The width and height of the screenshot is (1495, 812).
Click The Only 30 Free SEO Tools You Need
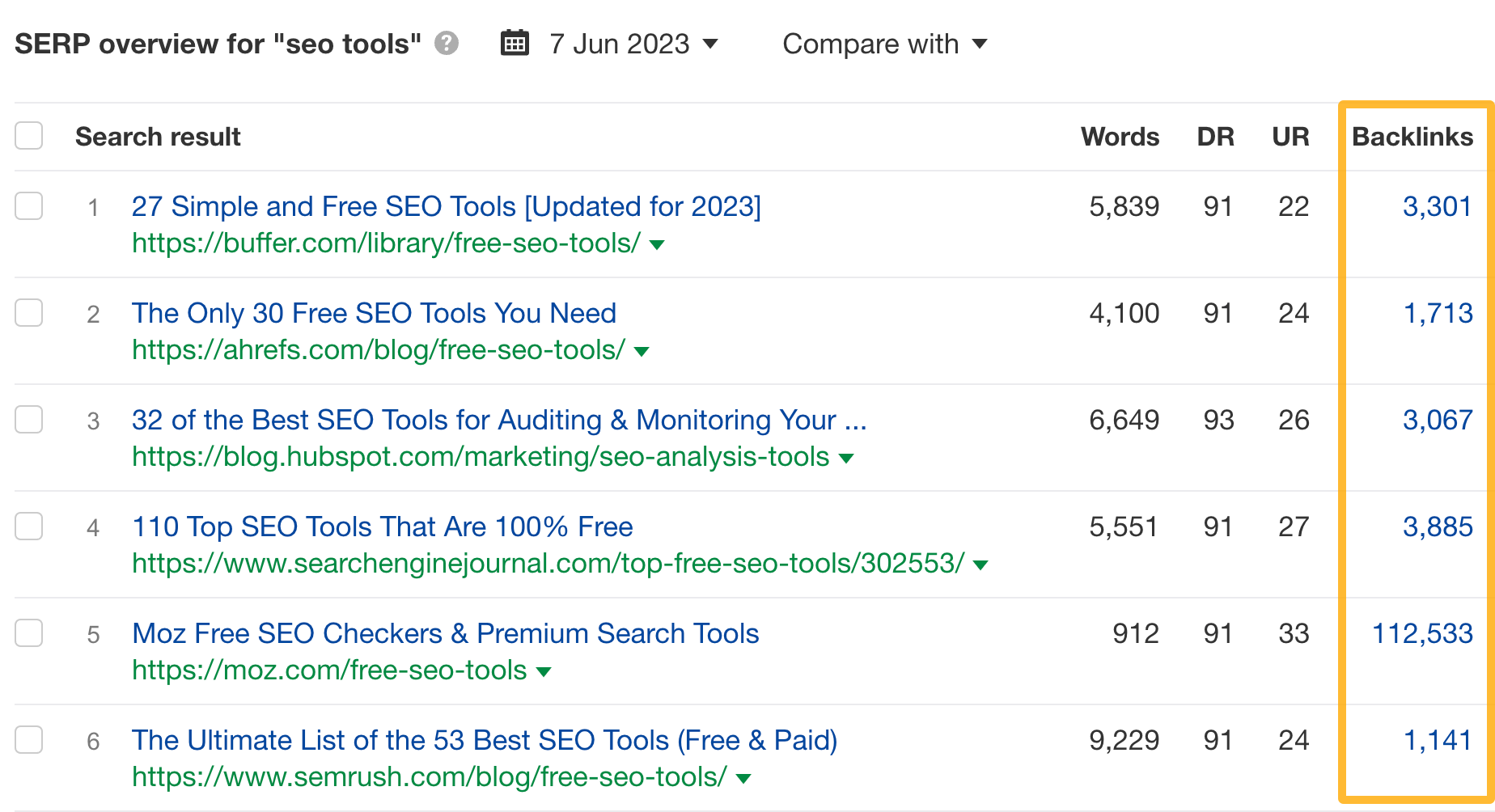374,313
